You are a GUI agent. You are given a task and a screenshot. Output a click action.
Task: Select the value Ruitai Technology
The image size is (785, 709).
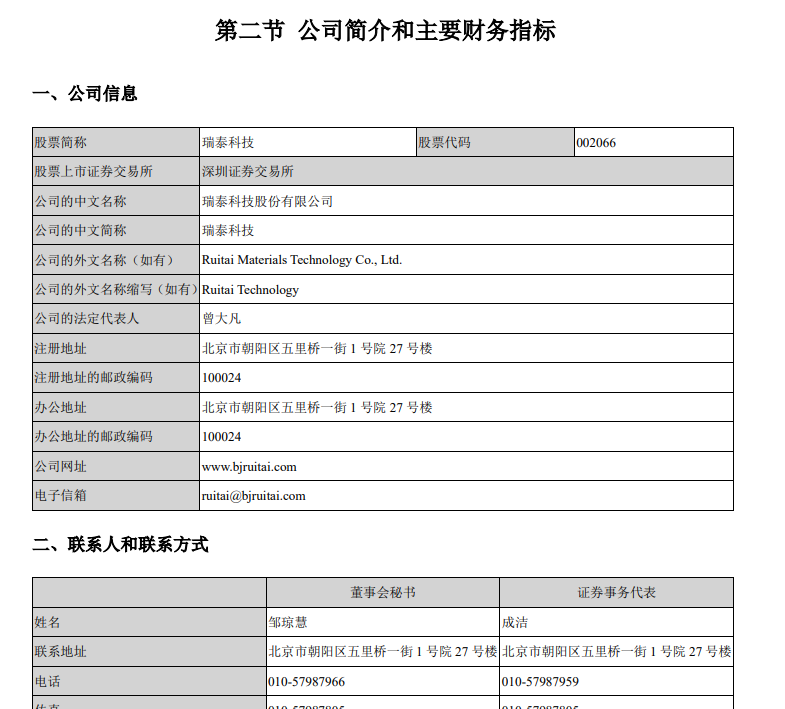tap(250, 290)
